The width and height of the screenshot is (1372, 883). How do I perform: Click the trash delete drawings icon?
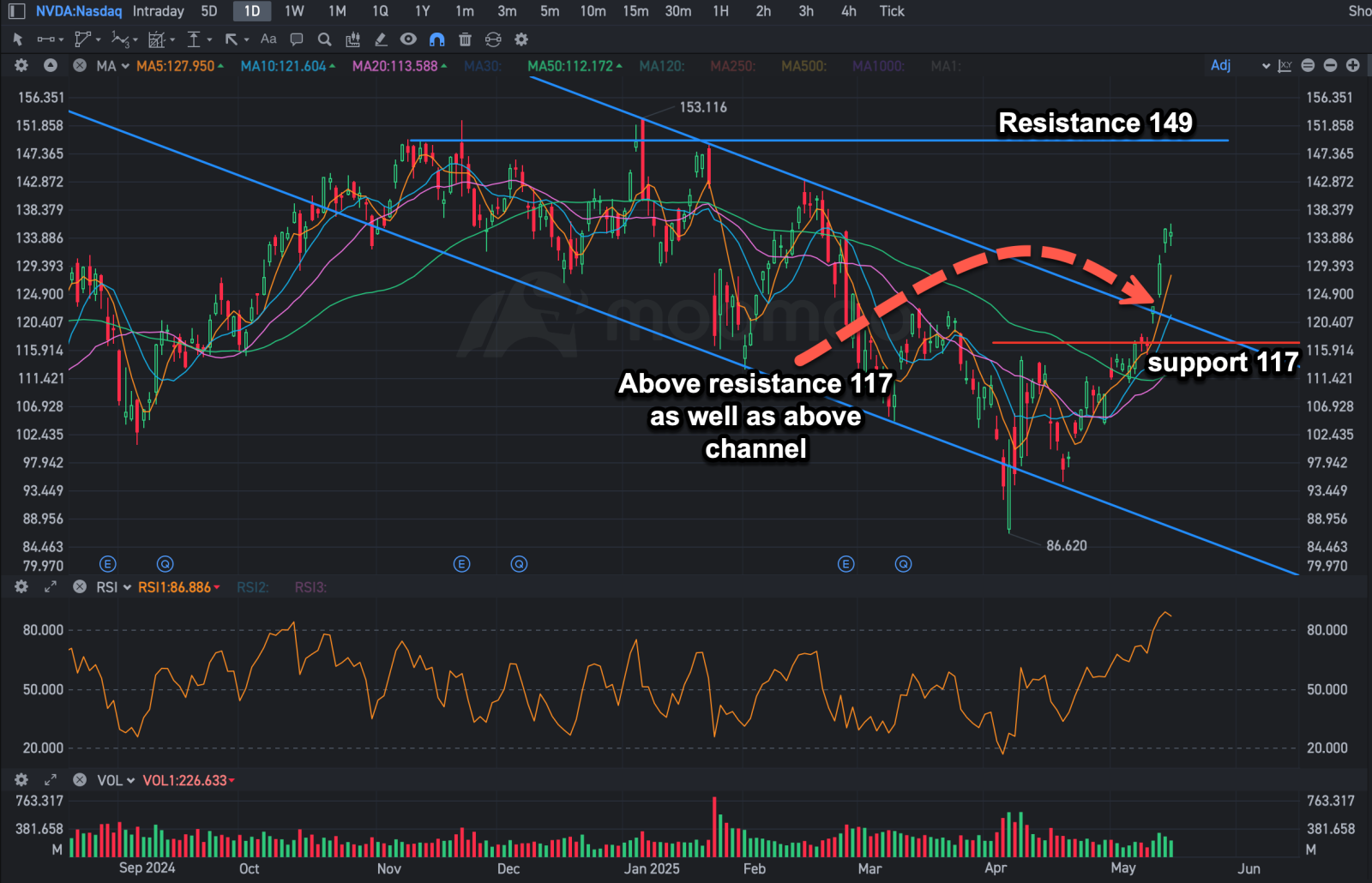465,39
